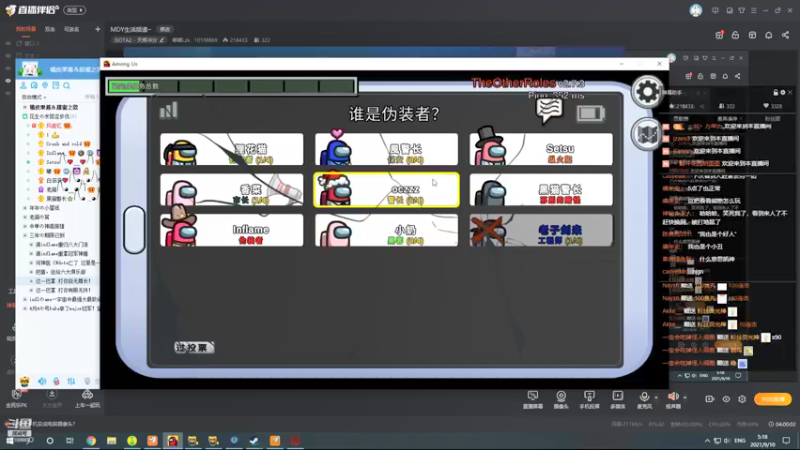The width and height of the screenshot is (800, 450).
Task: Open the danmu assistant panel settings
Action: 783,92
